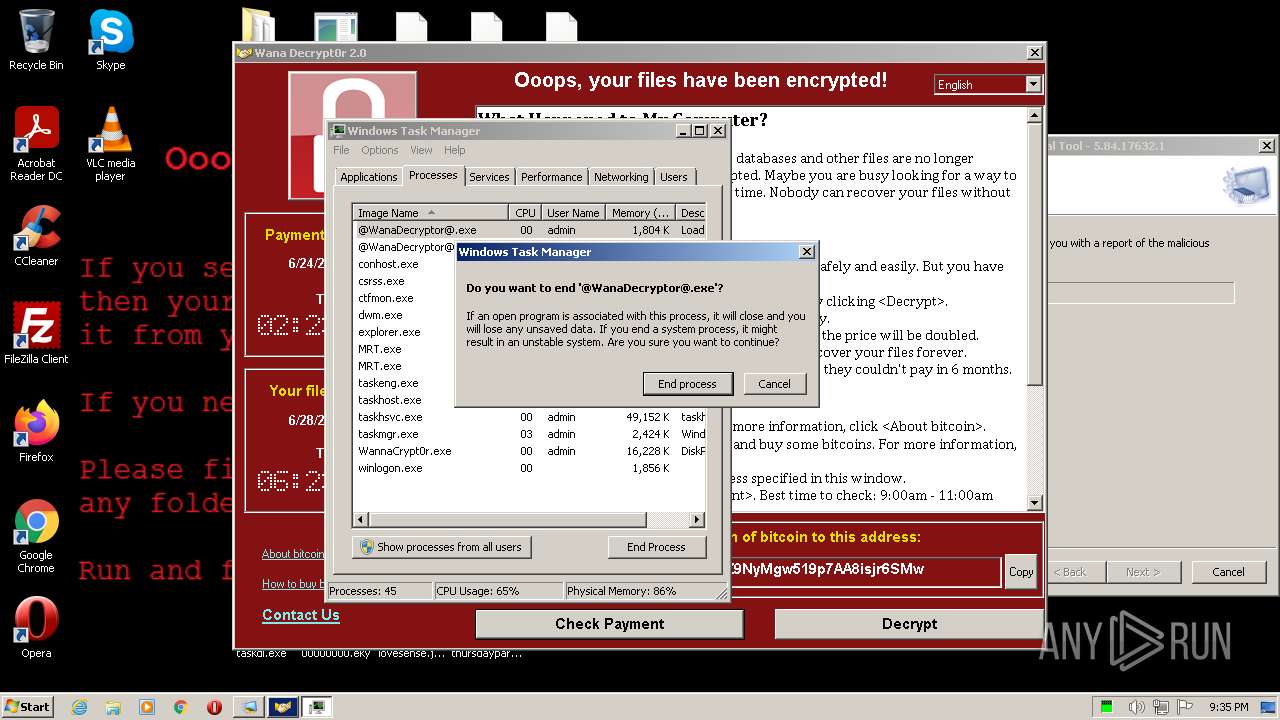
Task: Open the Contact Us link
Action: pos(301,615)
